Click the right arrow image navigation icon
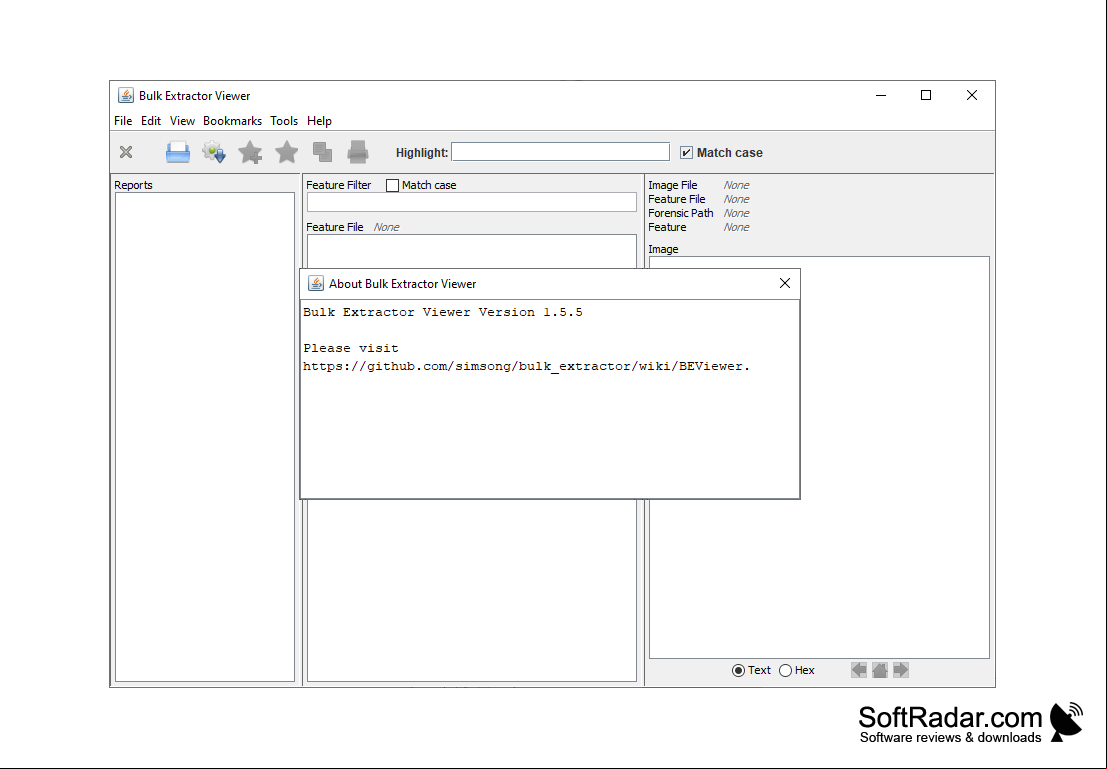 [901, 670]
